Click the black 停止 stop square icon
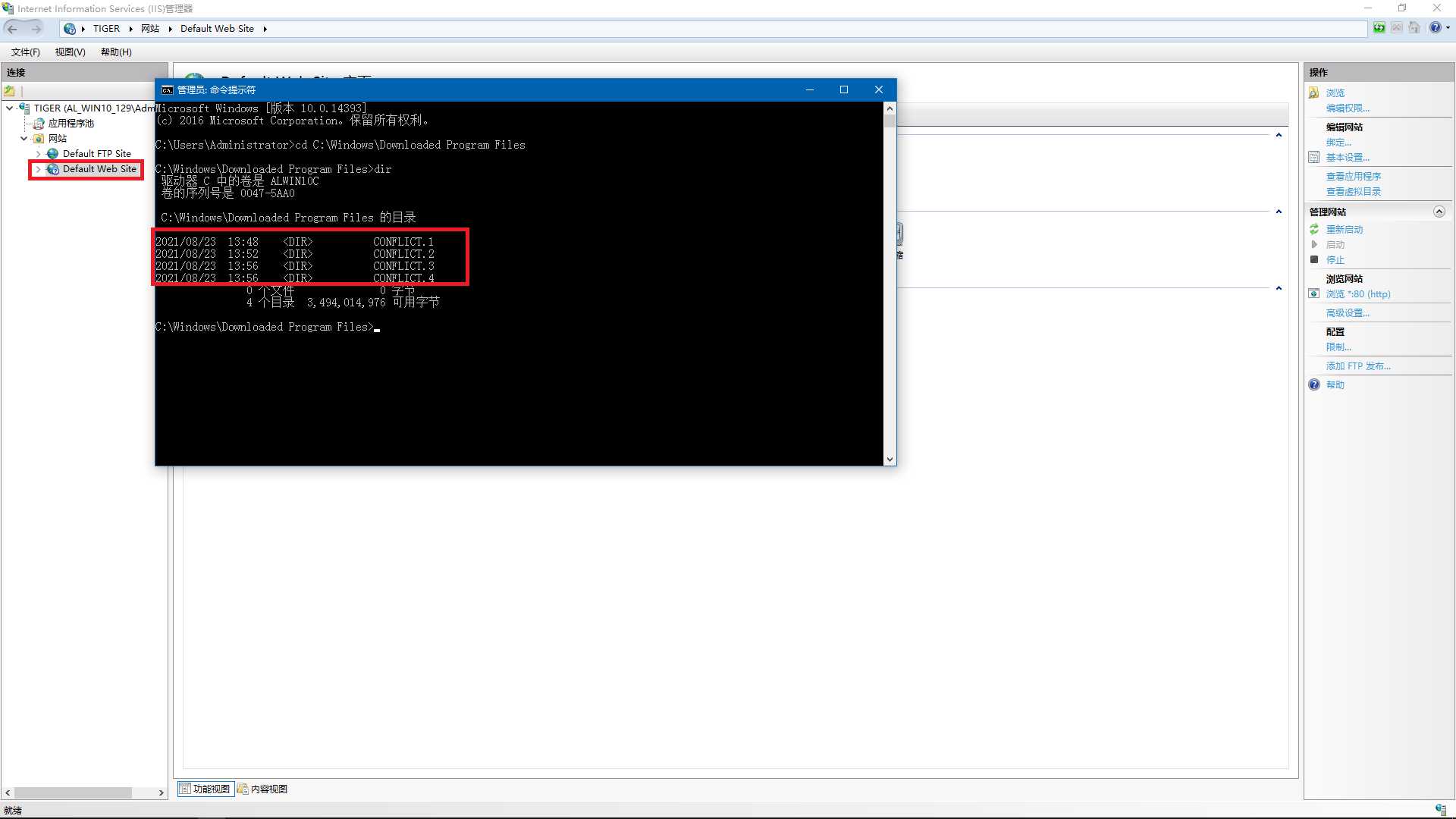 [1314, 259]
